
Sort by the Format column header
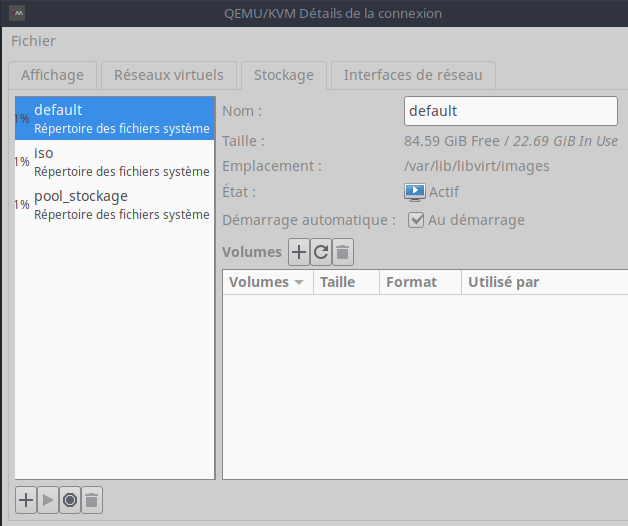click(x=421, y=282)
